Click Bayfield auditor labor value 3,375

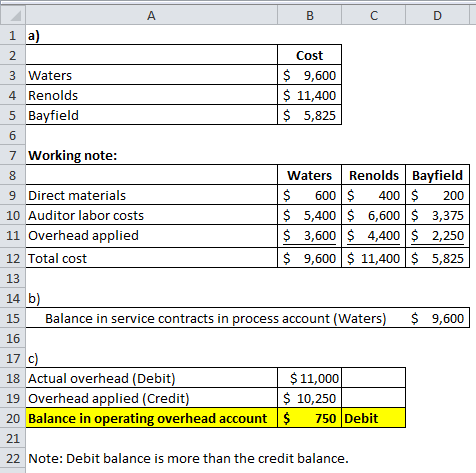437,215
